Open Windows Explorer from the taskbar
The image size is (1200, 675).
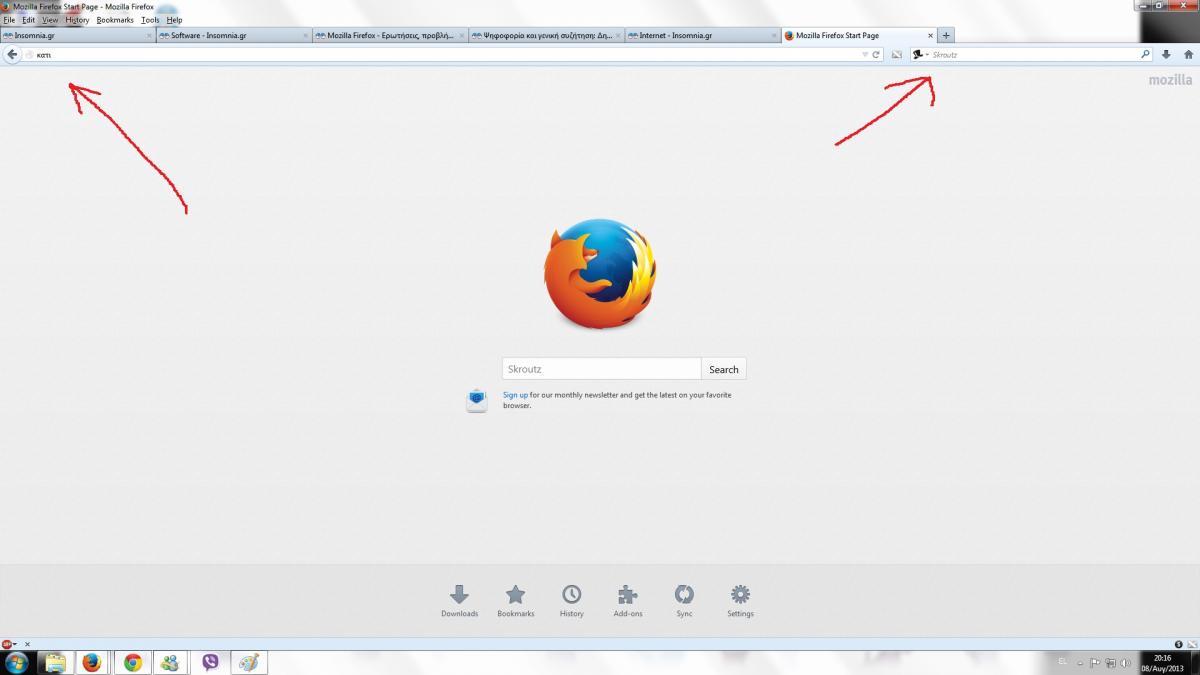(x=55, y=662)
